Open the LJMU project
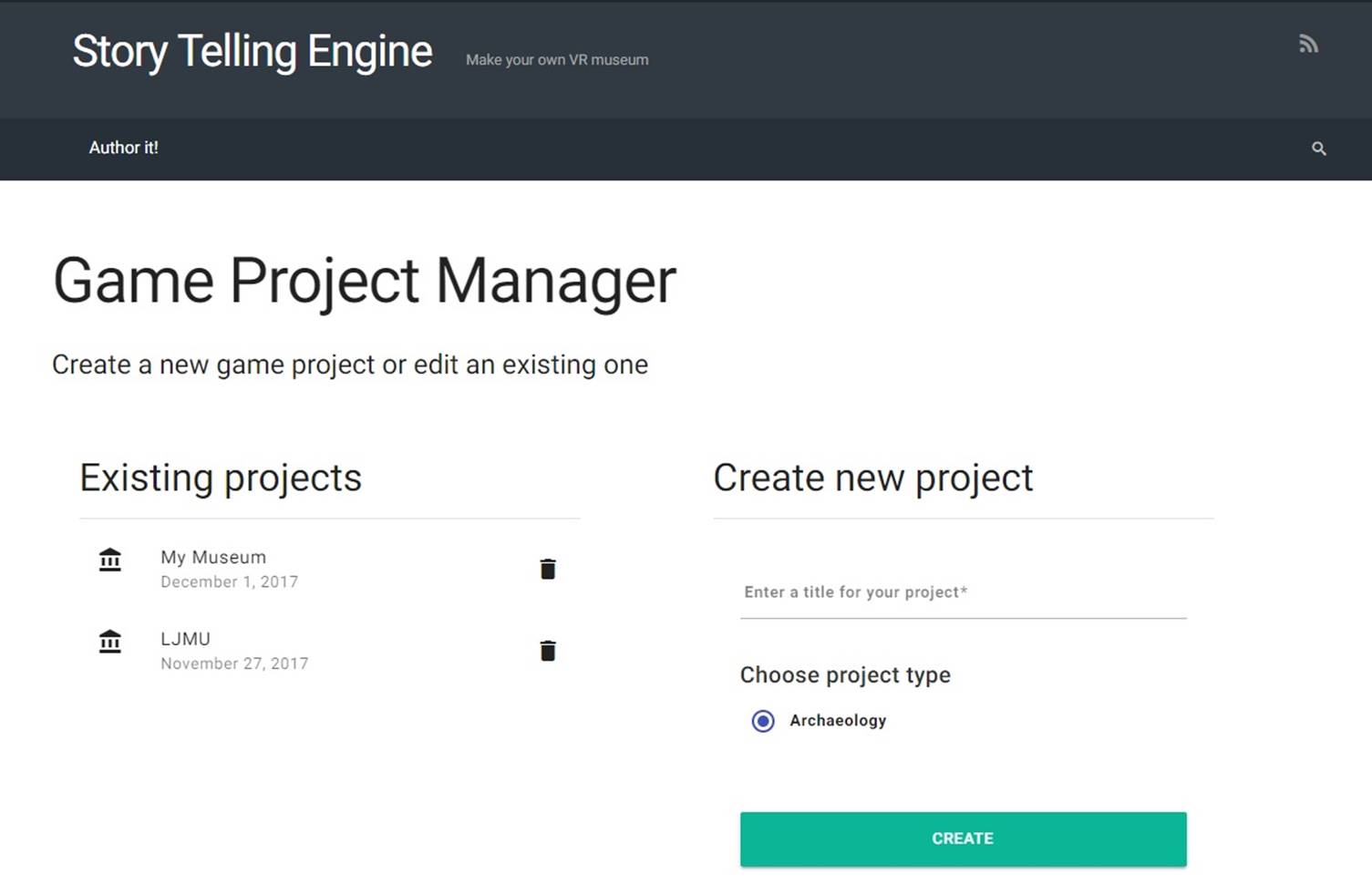 [x=185, y=639]
